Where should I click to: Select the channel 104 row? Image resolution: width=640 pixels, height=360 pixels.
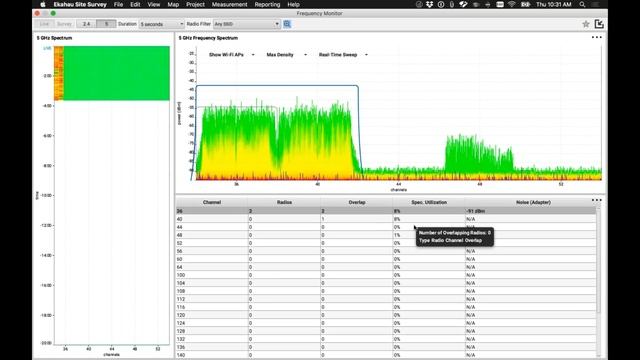click(386, 283)
